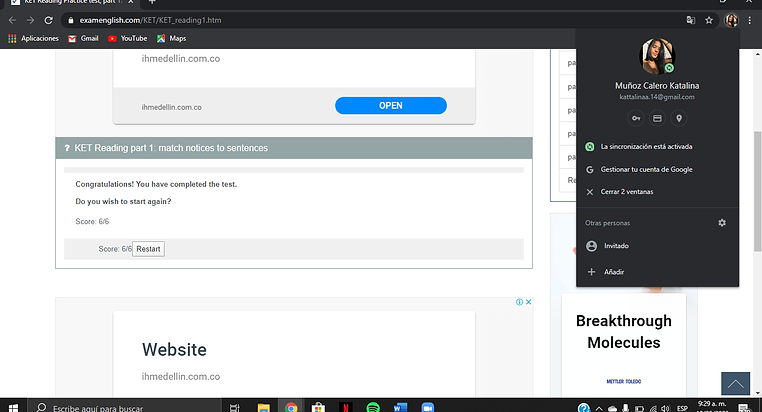Open the Chrome three-dot menu
The image size is (762, 412).
pos(750,20)
